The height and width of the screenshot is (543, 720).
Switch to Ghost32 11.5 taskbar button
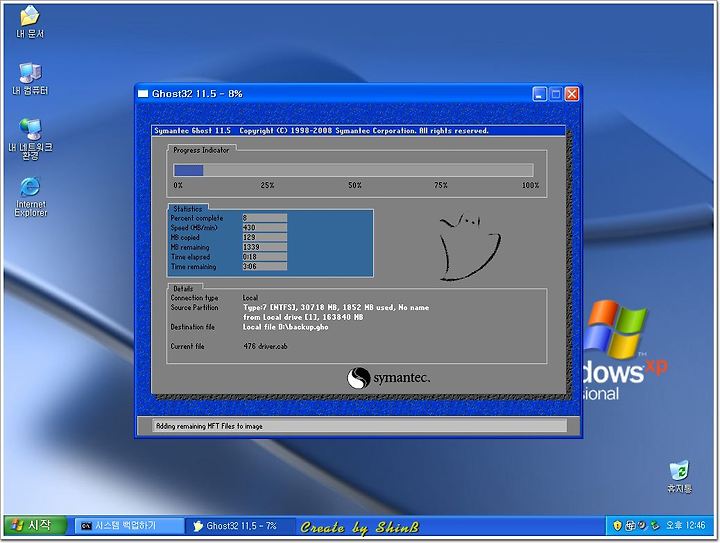(x=240, y=526)
